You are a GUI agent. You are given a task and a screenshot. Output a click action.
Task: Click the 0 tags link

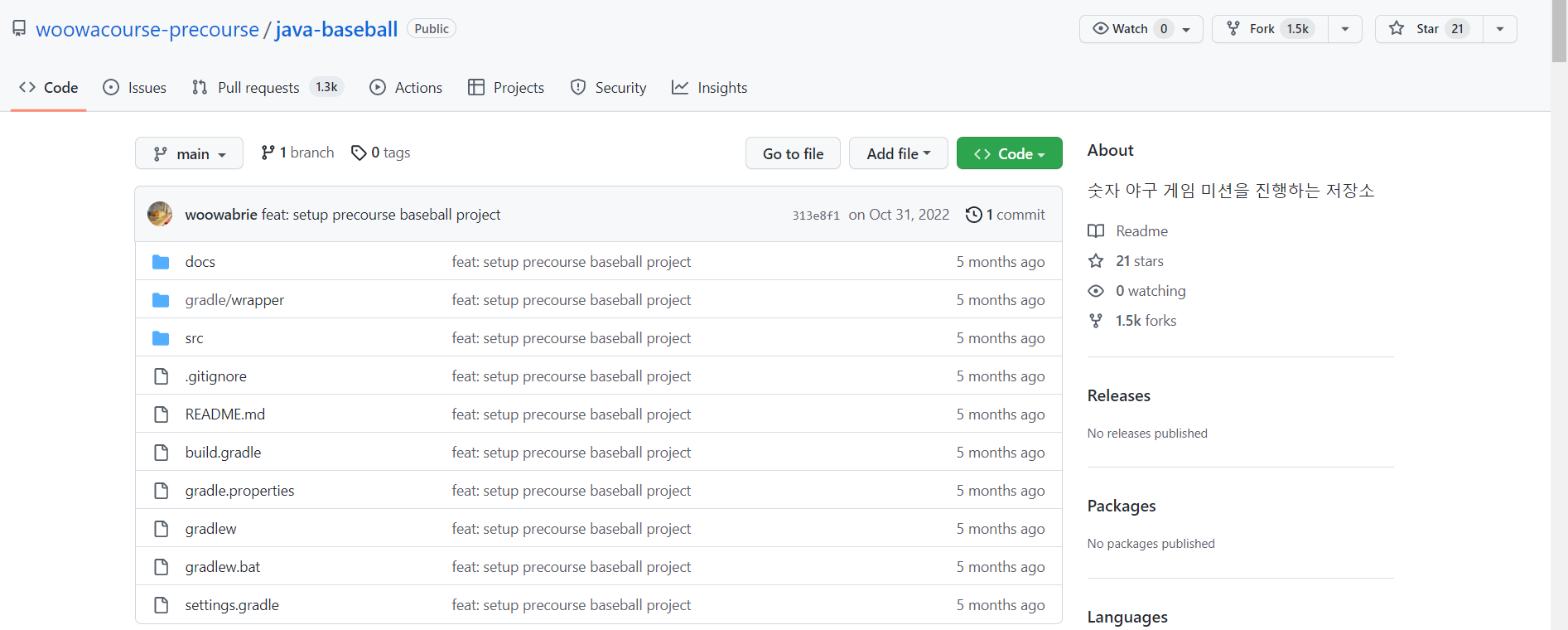pyautogui.click(x=381, y=153)
